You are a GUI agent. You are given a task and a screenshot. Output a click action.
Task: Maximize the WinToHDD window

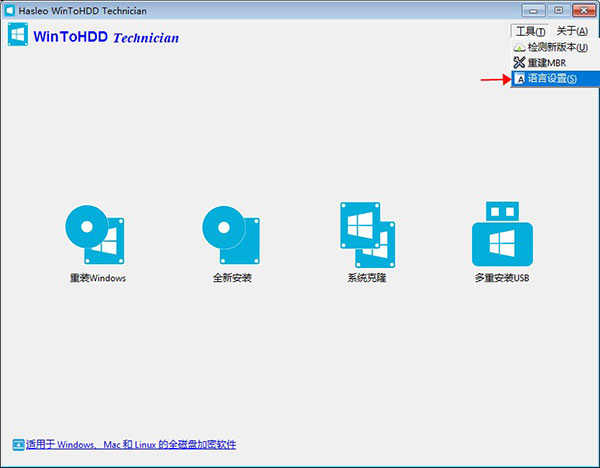click(558, 10)
